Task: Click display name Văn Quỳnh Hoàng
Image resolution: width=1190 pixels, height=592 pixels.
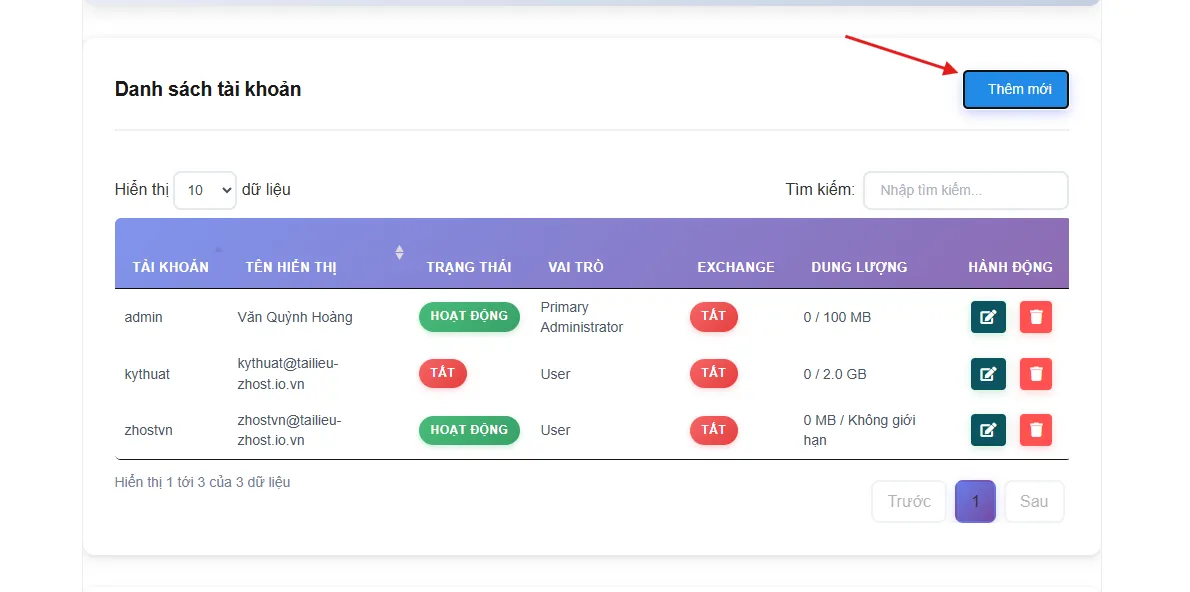Action: point(295,317)
